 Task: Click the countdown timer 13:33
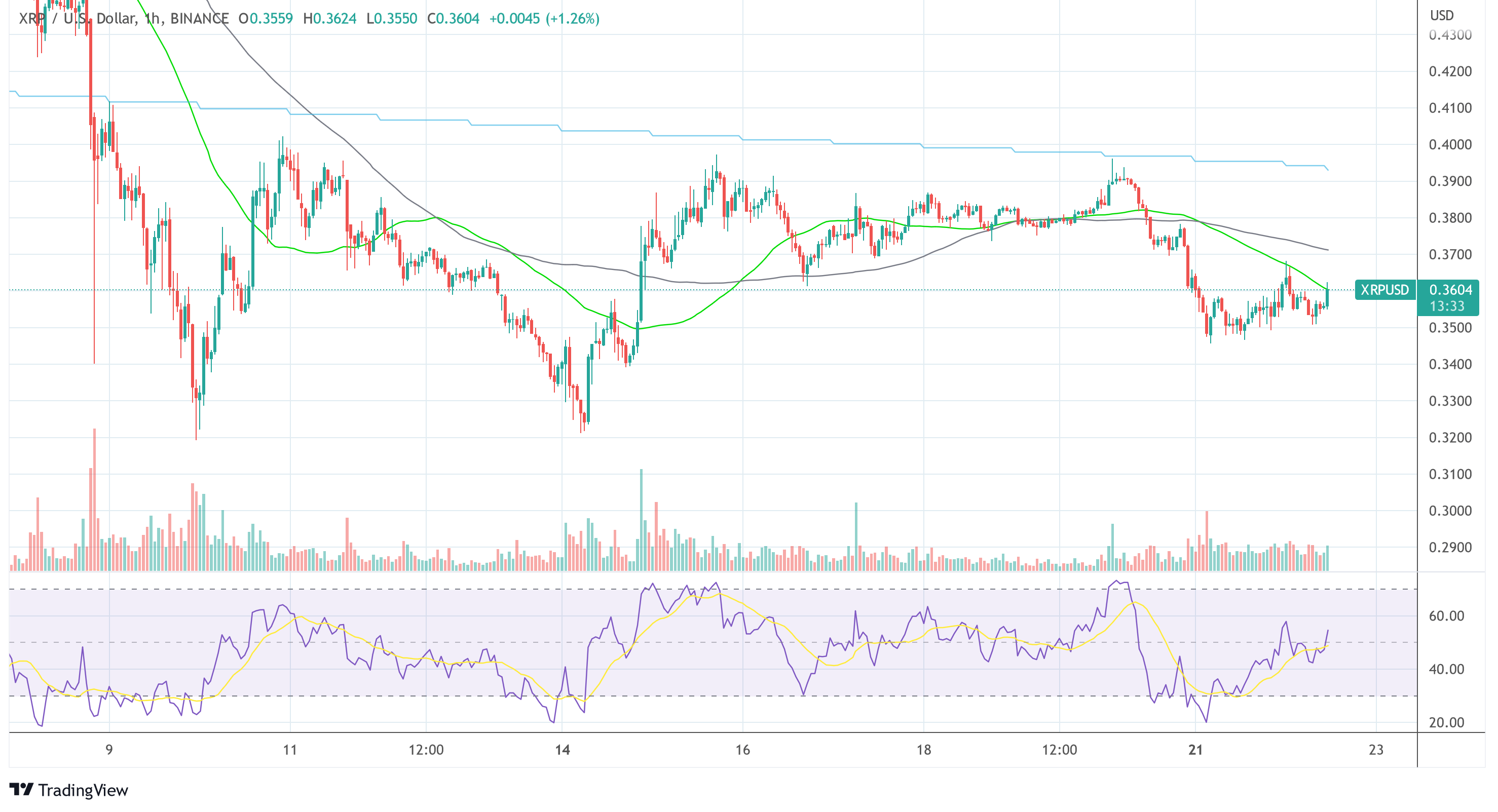[1447, 306]
